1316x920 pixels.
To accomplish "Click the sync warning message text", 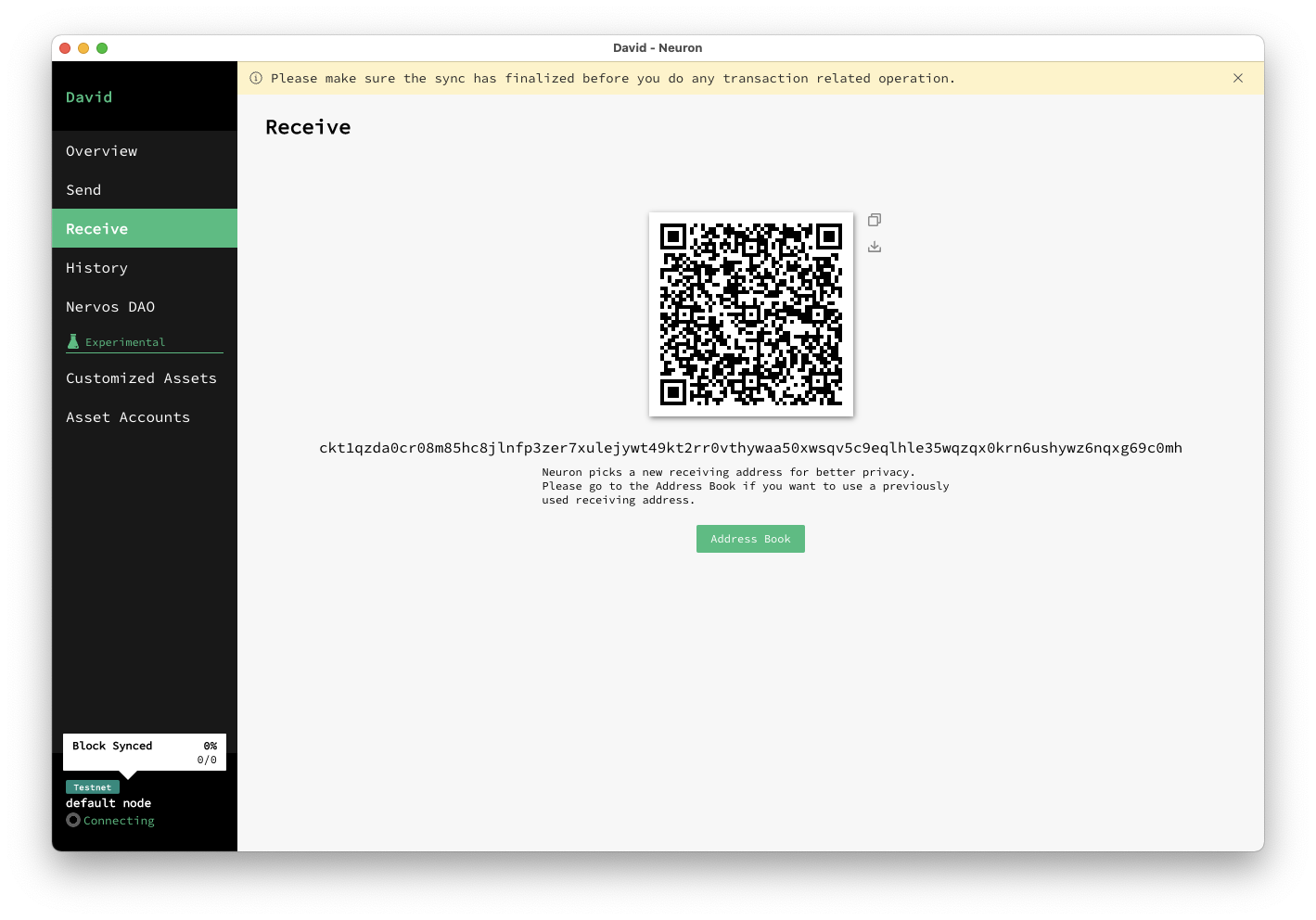I will [x=613, y=79].
